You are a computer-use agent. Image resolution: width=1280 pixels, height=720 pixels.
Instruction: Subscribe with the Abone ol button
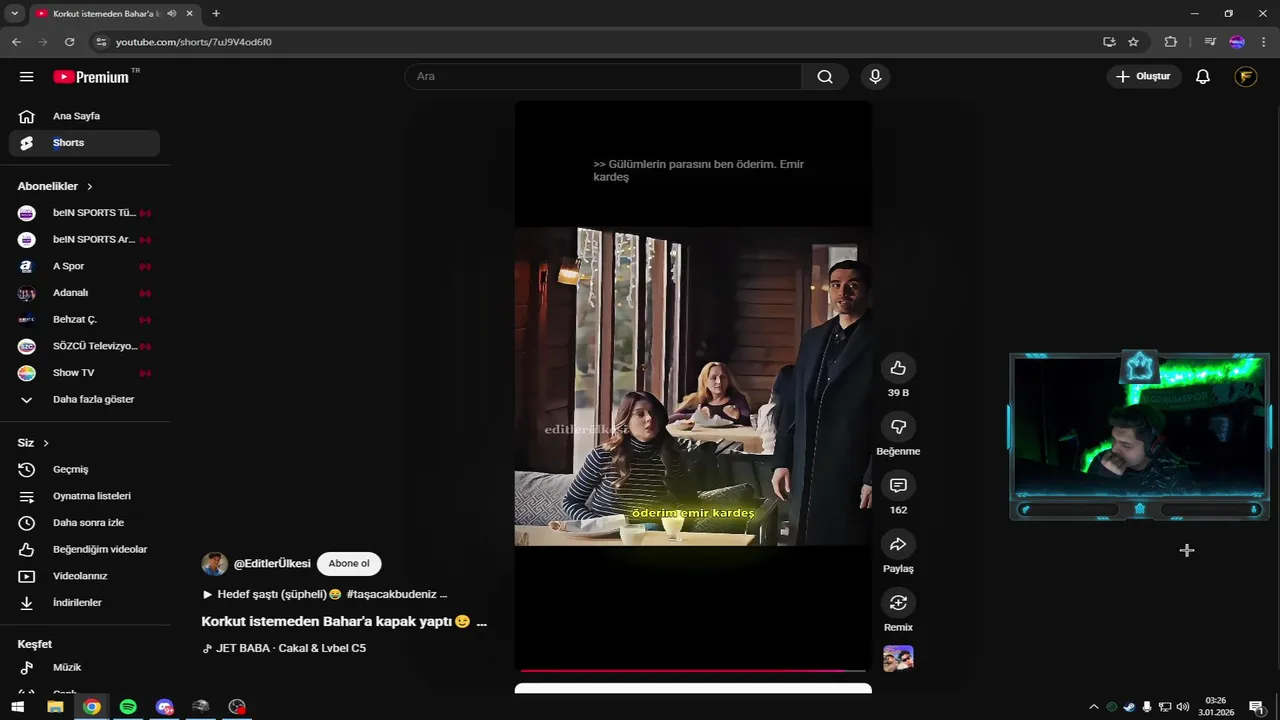pos(349,564)
